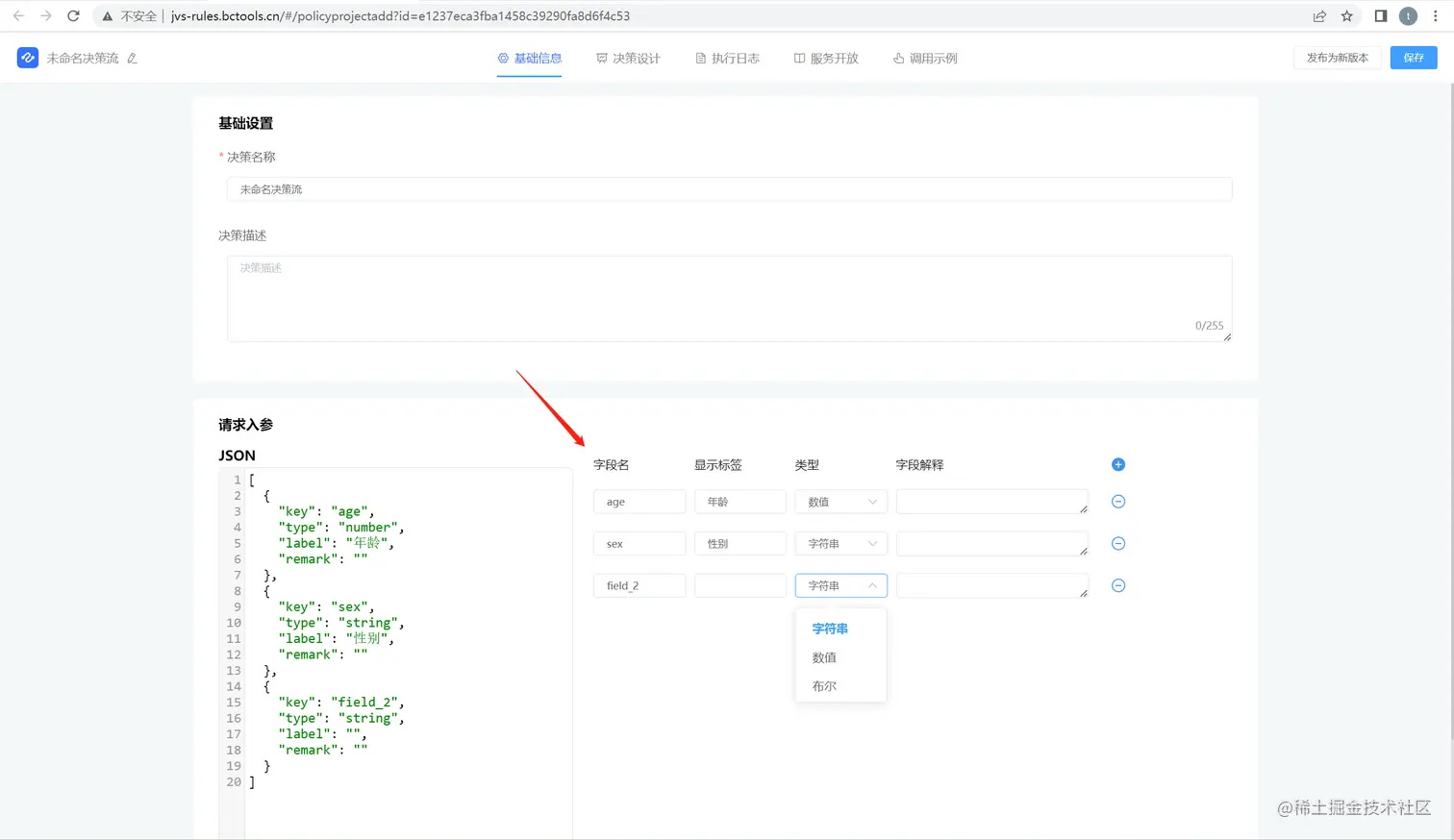Remove the age field row
This screenshot has height=840, width=1454.
pos(1117,502)
